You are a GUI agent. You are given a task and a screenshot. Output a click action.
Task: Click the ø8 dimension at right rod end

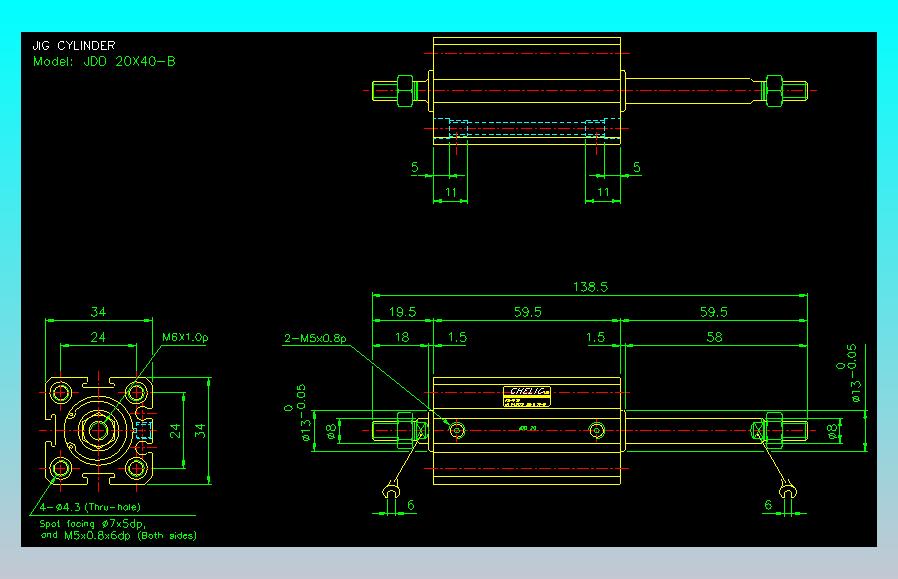click(x=833, y=431)
